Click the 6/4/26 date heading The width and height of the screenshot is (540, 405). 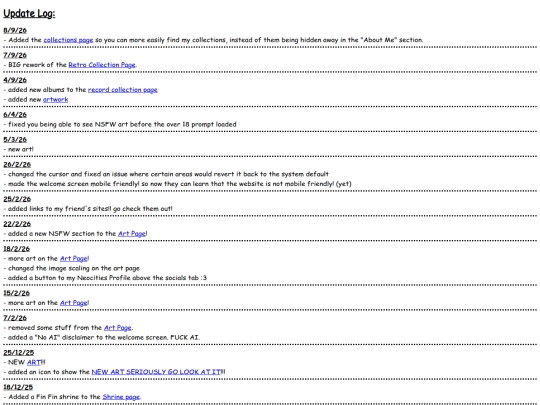[15, 115]
